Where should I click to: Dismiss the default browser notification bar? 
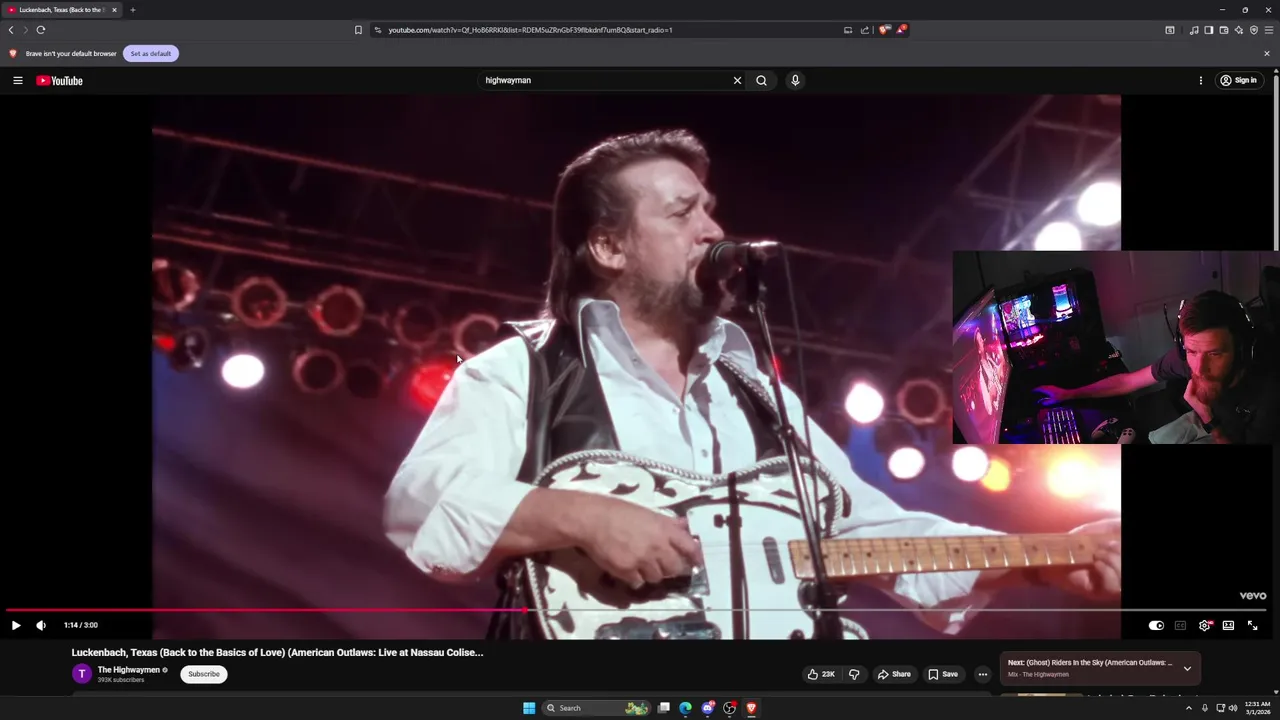[x=1267, y=53]
